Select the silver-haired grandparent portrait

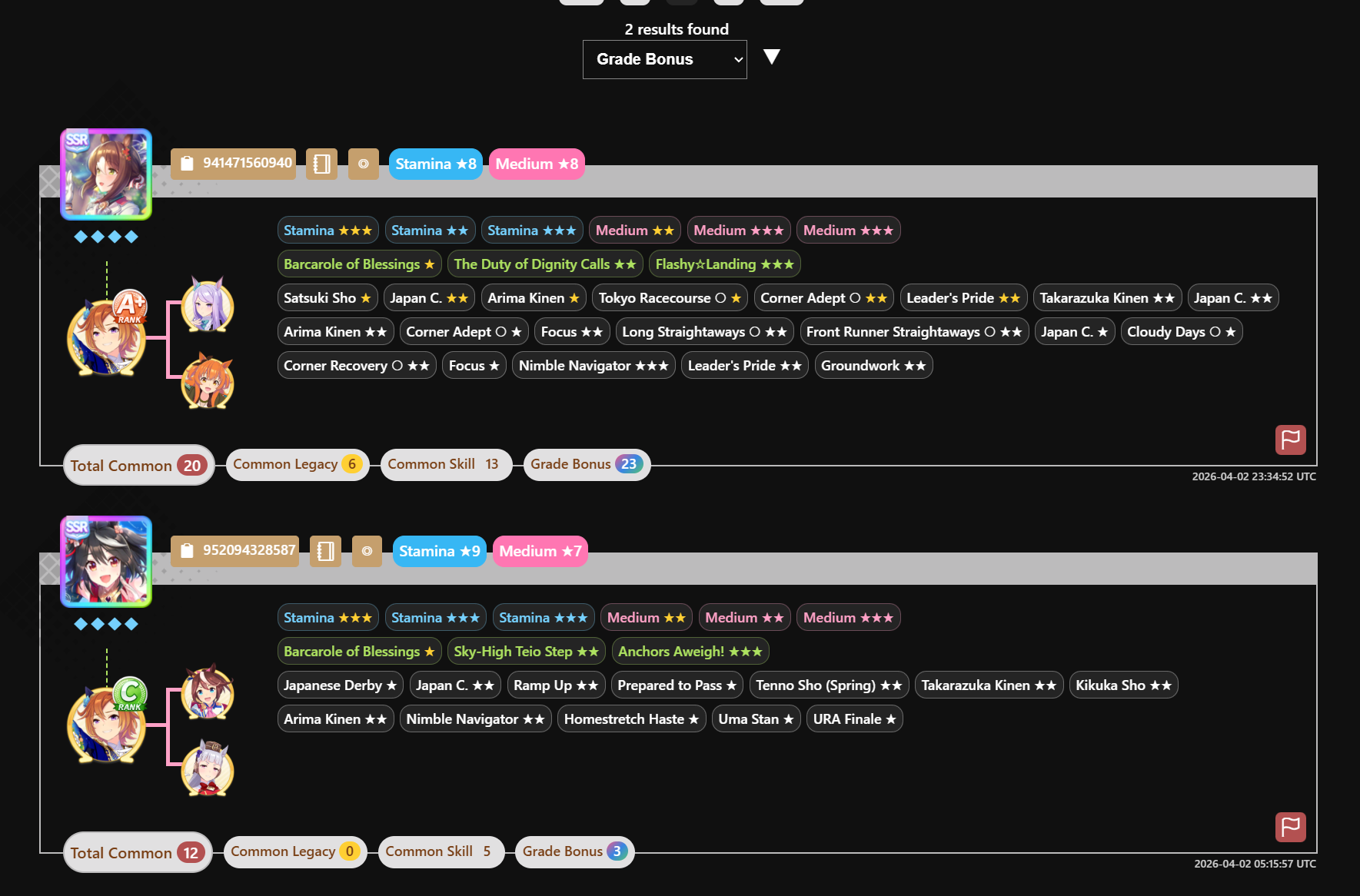208,769
